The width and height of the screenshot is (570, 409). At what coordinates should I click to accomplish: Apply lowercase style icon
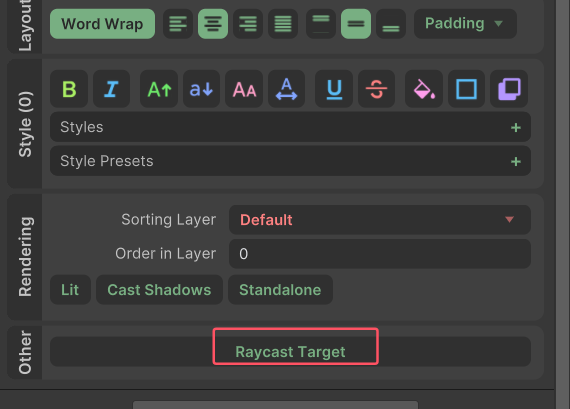pos(201,89)
